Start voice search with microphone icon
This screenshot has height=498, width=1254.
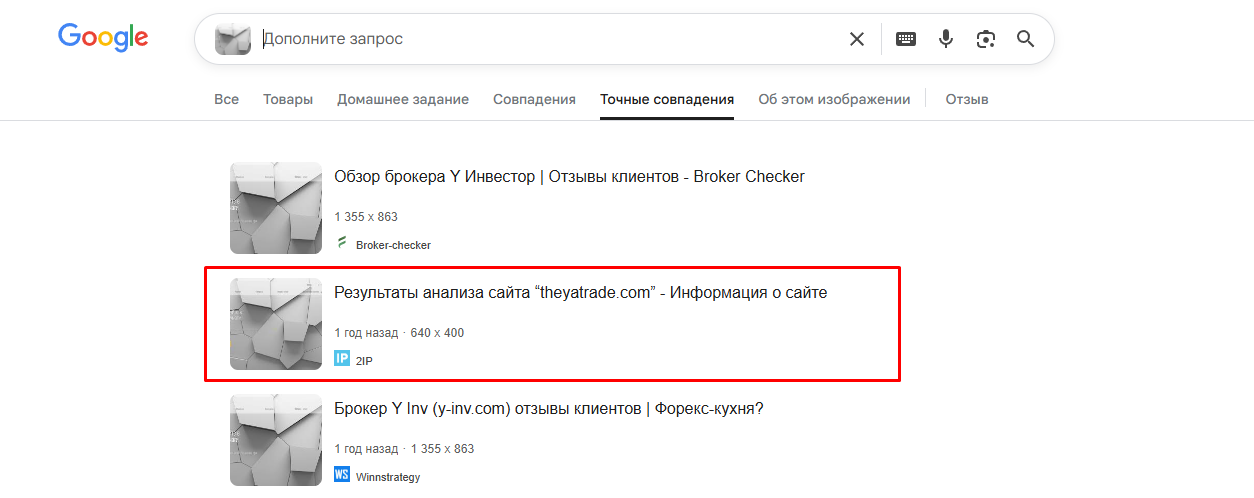pos(946,39)
